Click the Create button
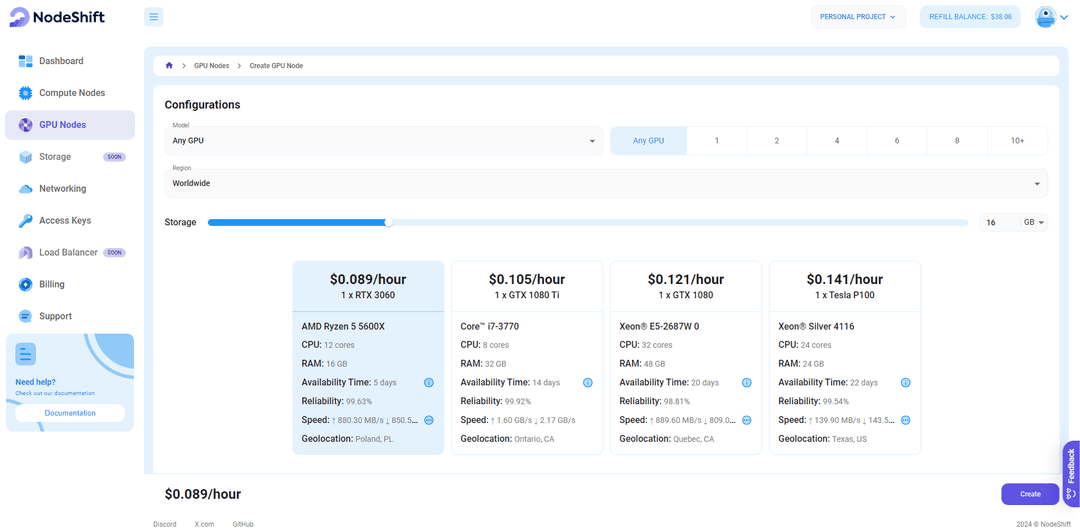The width and height of the screenshot is (1080, 531). (1030, 494)
